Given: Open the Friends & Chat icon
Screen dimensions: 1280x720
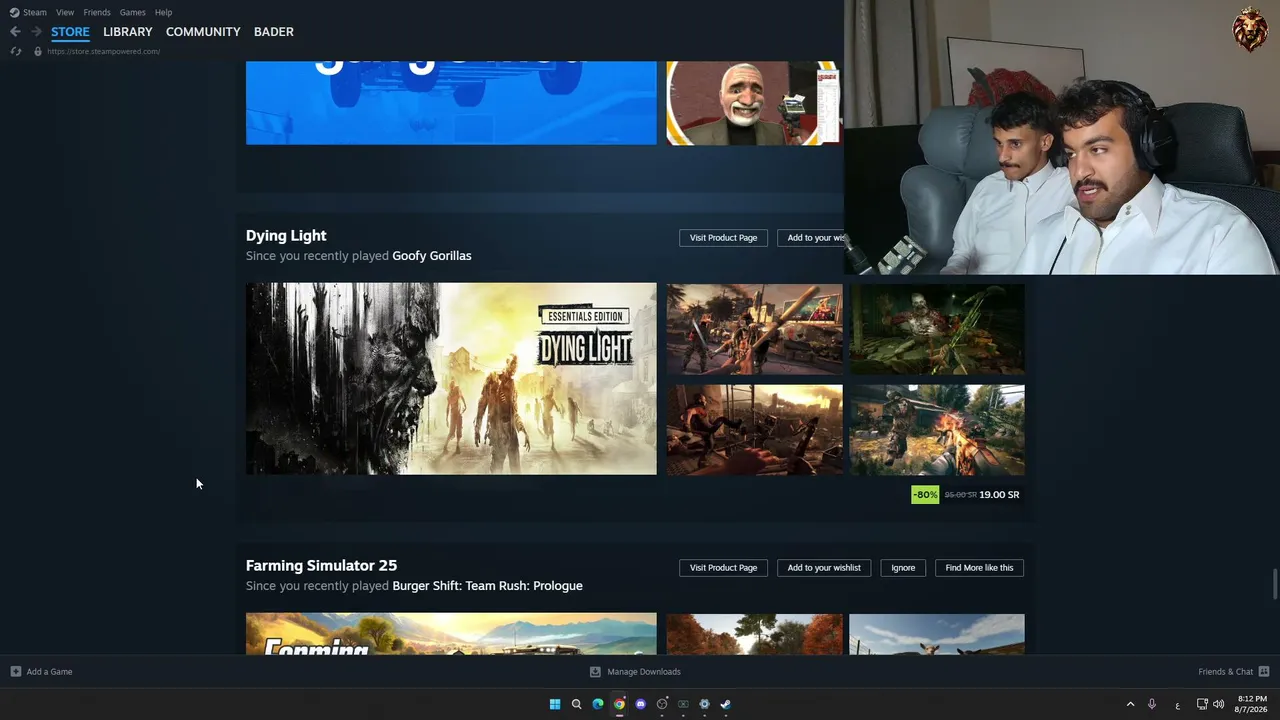Looking at the screenshot, I should 1264,672.
